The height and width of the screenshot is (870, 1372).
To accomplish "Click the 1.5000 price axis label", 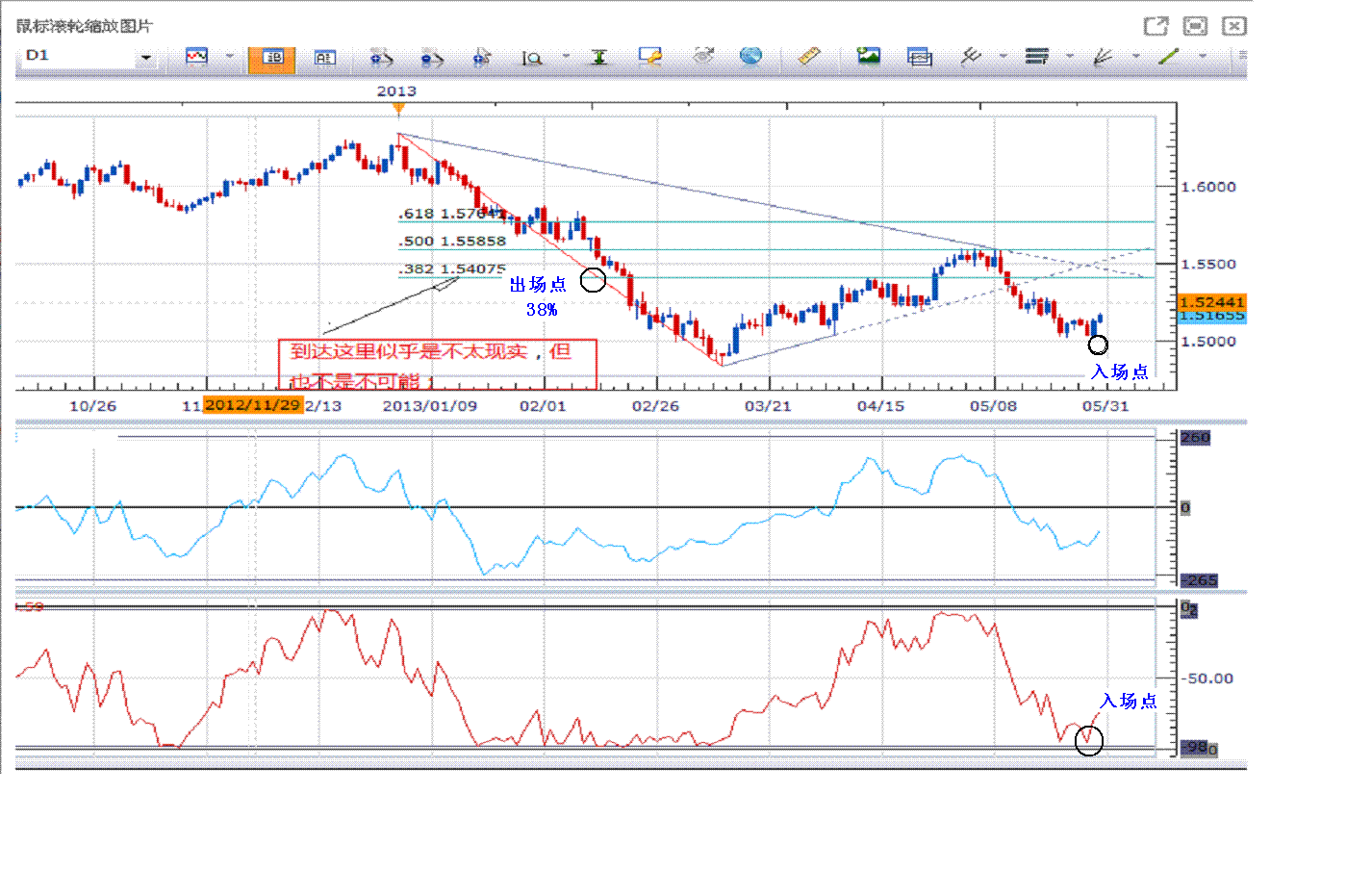I will click(1208, 341).
